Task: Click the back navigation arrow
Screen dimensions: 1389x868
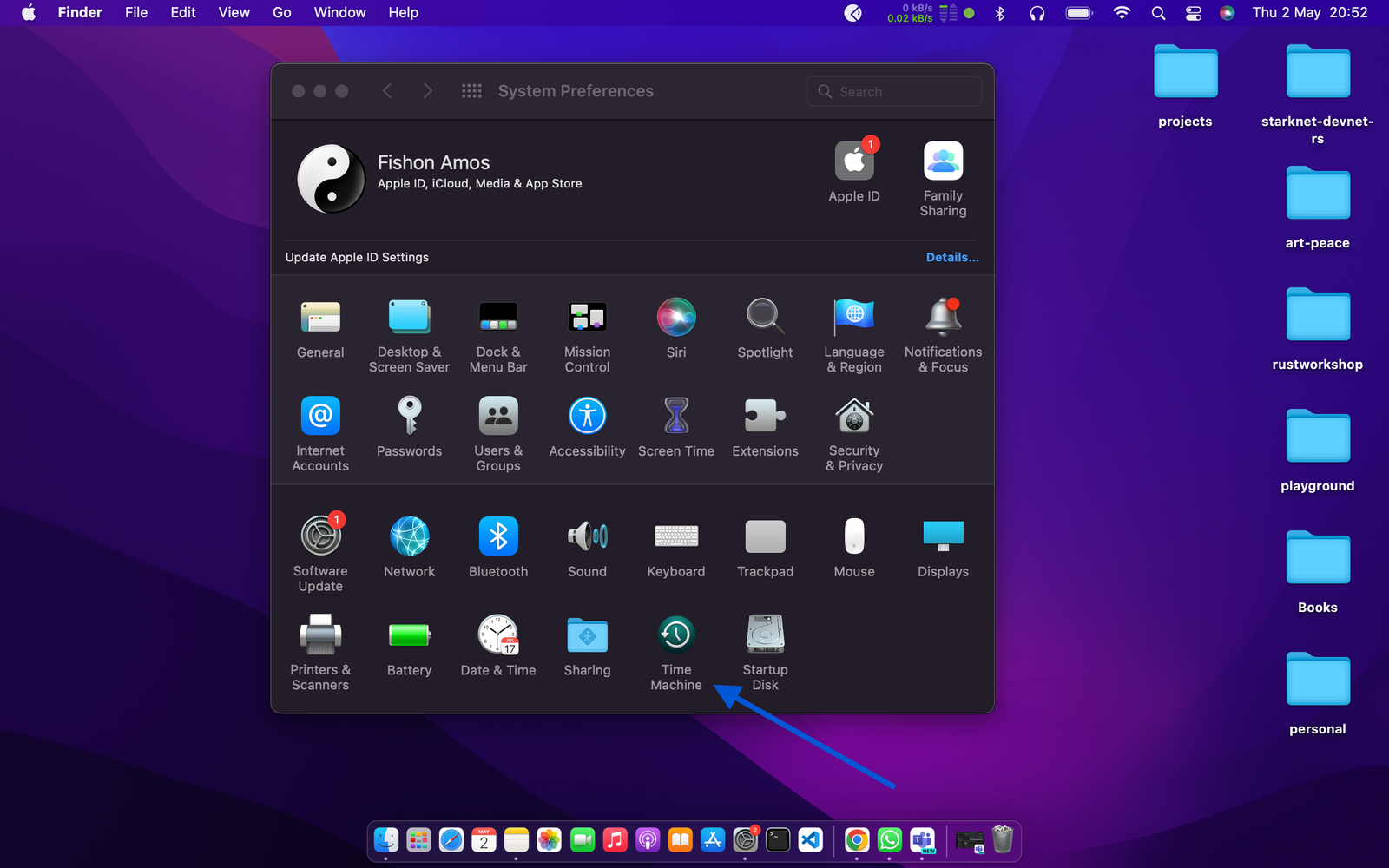Action: click(387, 91)
